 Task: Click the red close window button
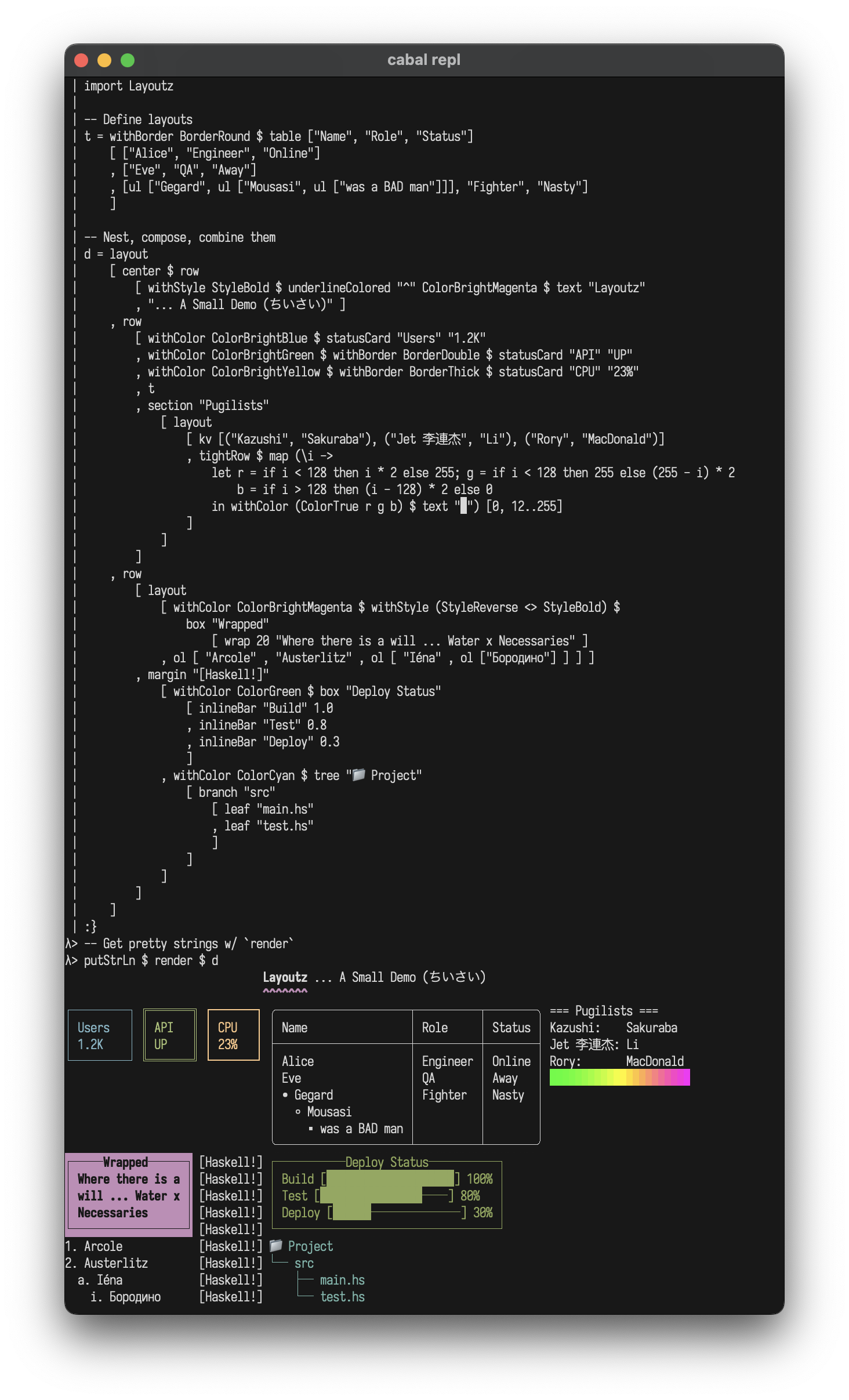coord(81,60)
